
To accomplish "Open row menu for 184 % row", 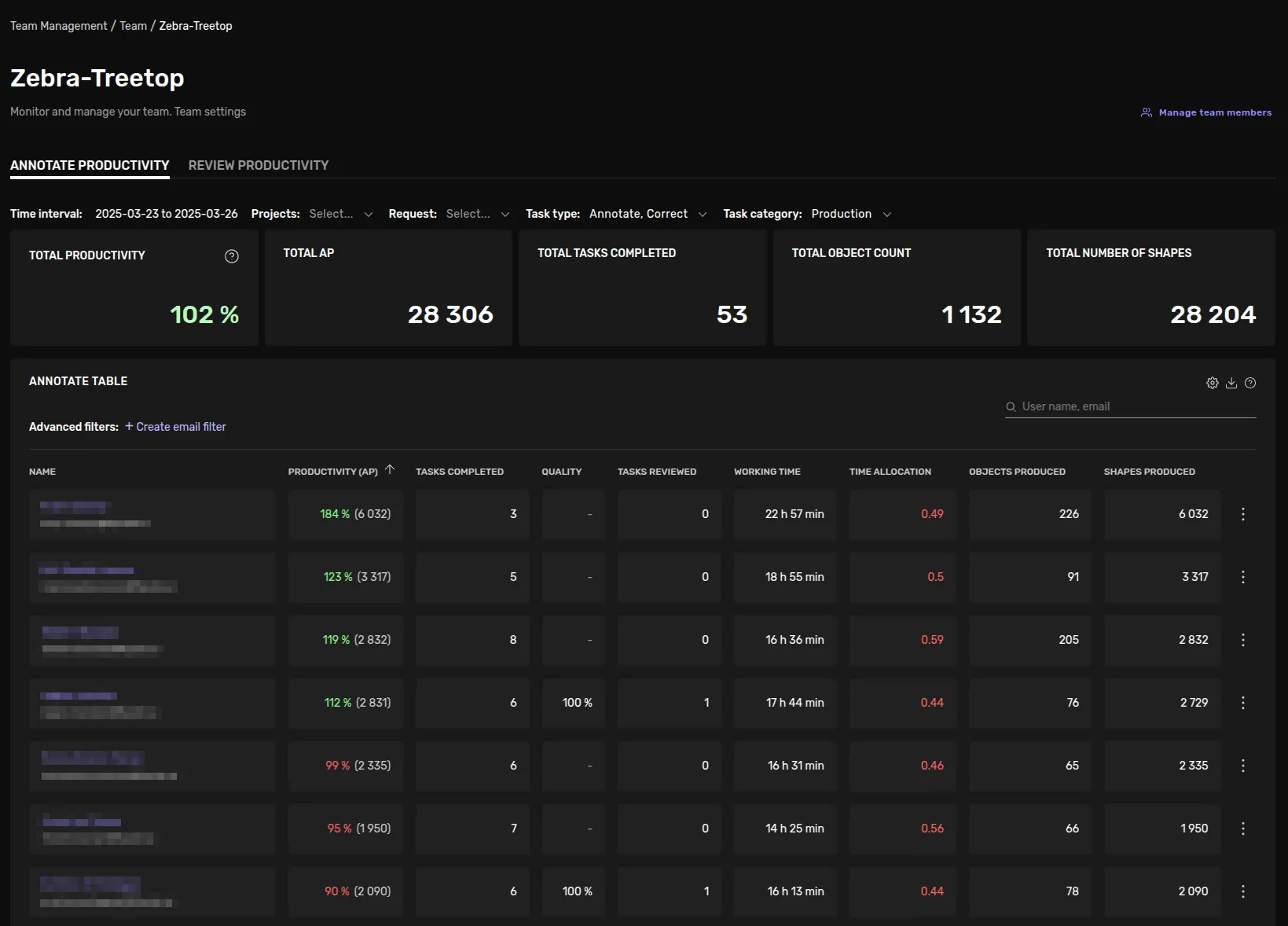I will pos(1243,514).
